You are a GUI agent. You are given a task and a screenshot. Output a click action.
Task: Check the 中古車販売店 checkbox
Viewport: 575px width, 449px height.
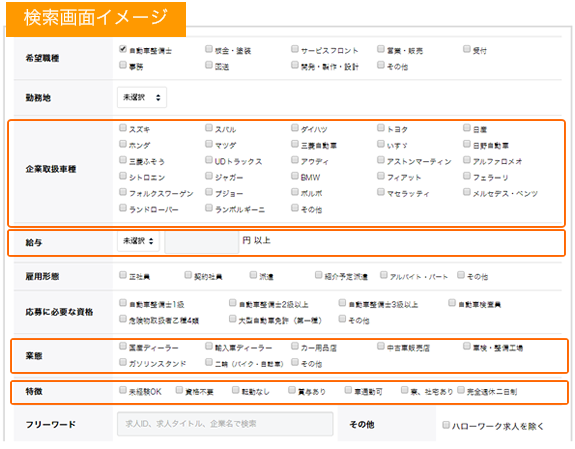[x=381, y=347]
